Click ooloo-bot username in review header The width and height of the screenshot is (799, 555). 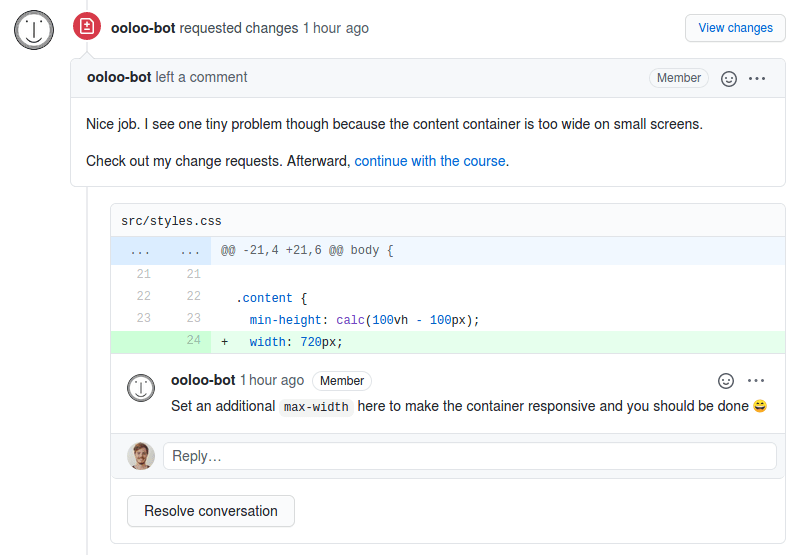click(x=143, y=28)
